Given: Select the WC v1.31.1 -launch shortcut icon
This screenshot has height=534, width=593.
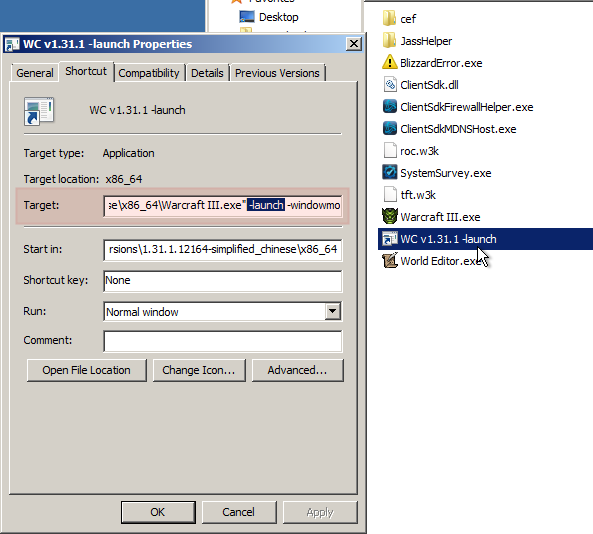Looking at the screenshot, I should point(390,239).
